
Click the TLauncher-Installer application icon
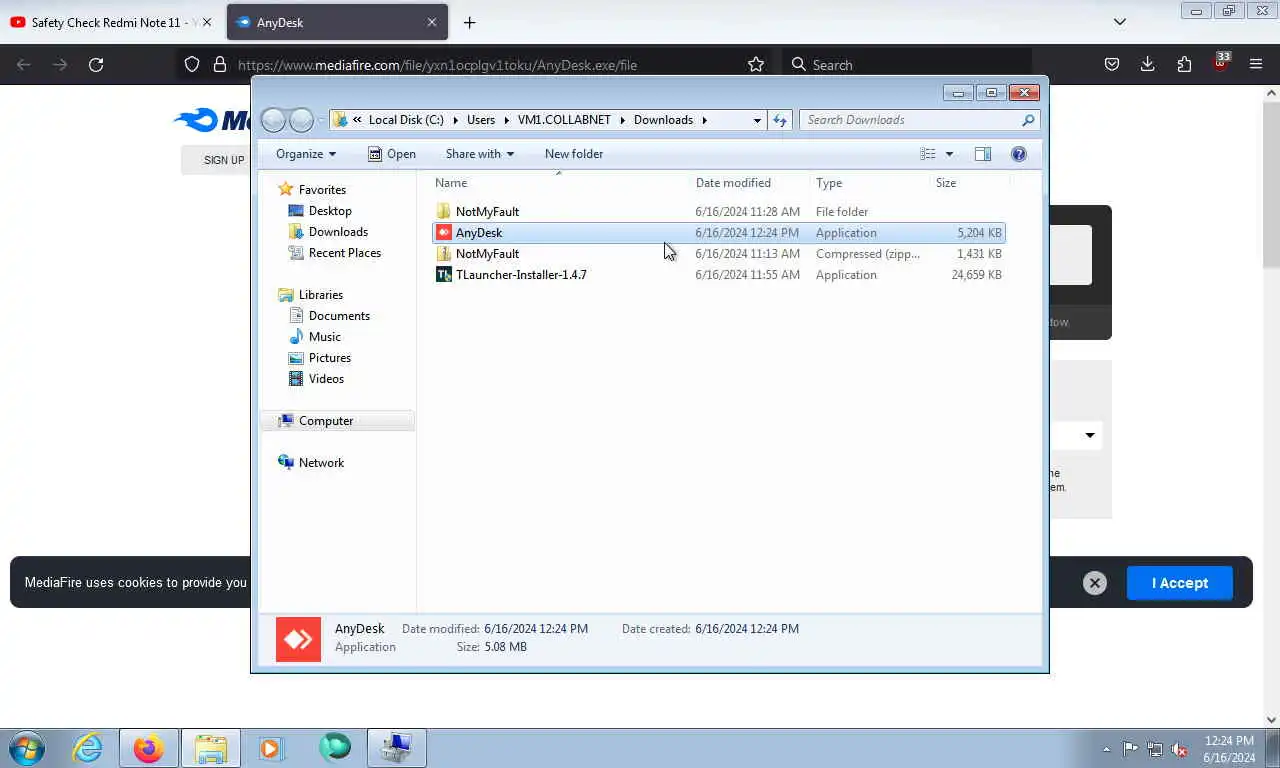pos(444,275)
